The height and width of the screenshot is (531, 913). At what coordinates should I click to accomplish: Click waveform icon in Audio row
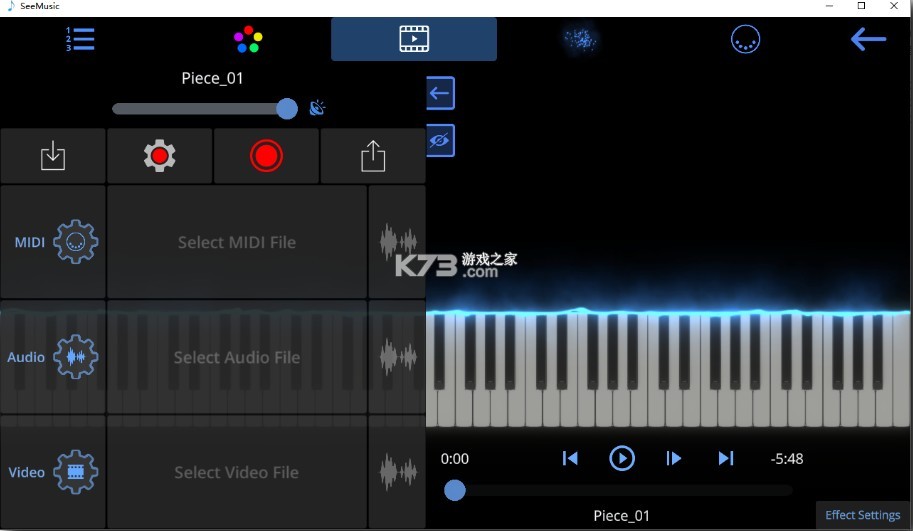point(398,356)
